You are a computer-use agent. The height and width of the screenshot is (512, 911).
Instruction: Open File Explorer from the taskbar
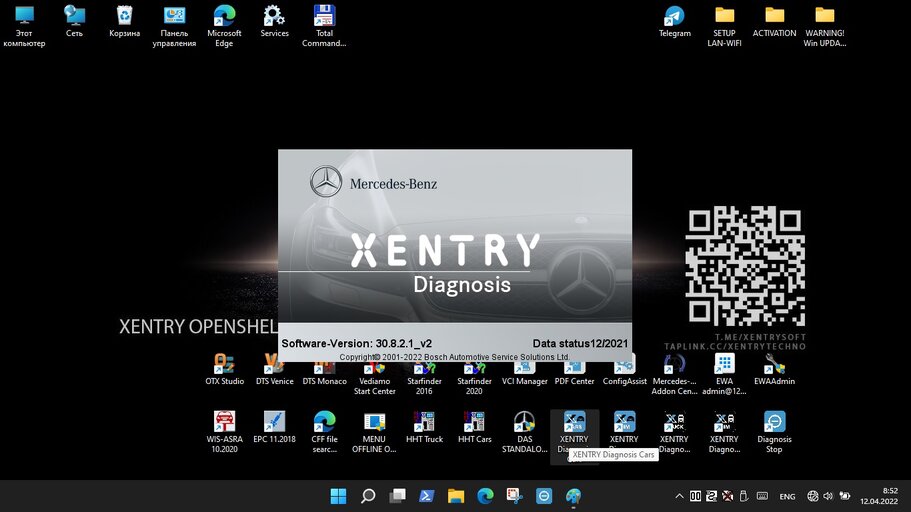coord(456,496)
